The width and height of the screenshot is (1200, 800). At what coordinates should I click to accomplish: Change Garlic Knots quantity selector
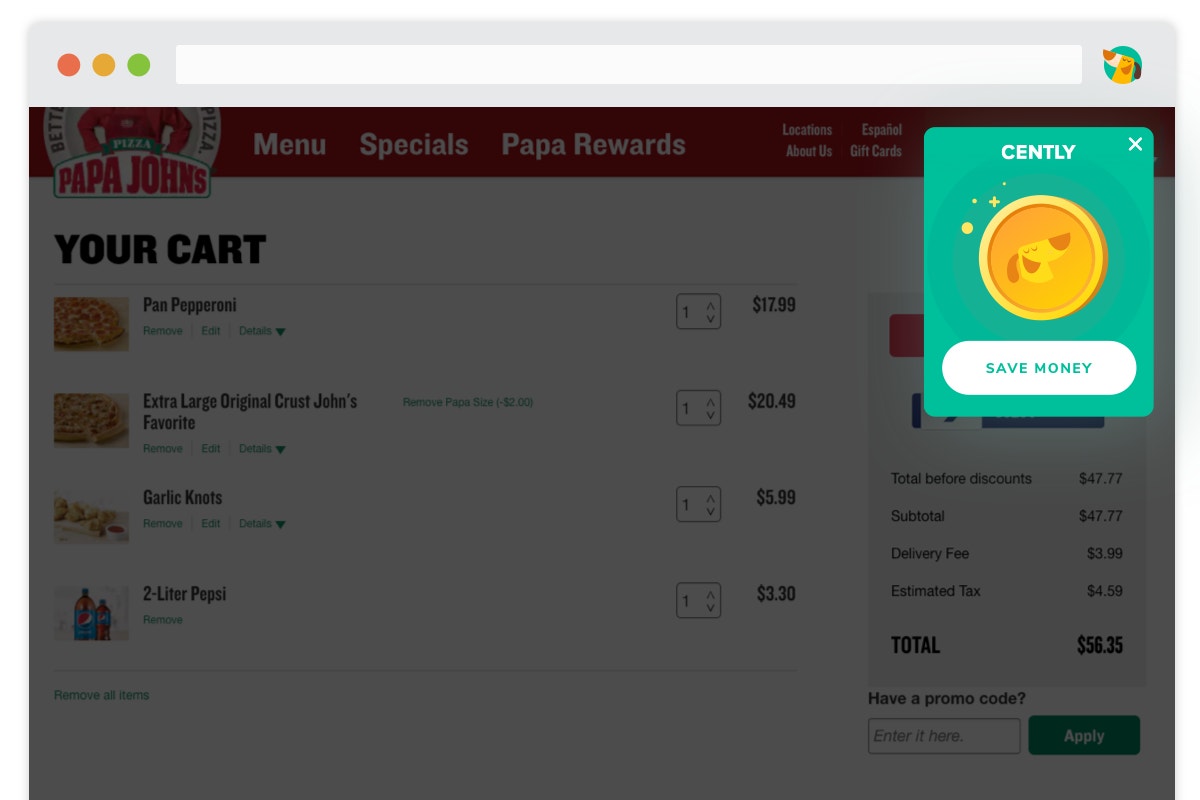click(x=698, y=505)
